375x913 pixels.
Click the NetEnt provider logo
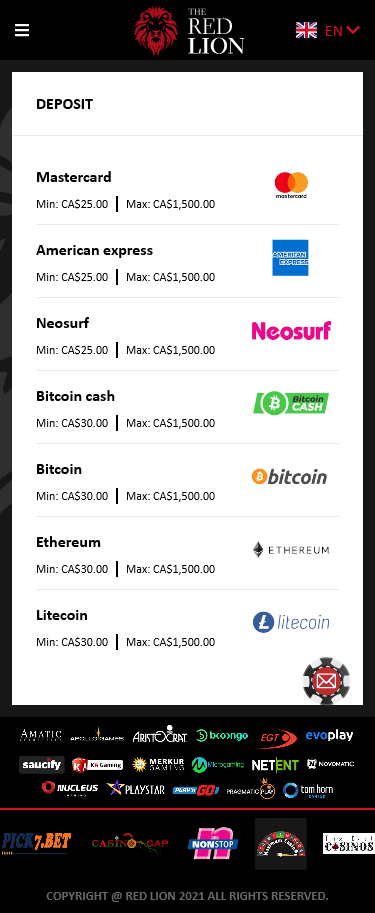(275, 765)
